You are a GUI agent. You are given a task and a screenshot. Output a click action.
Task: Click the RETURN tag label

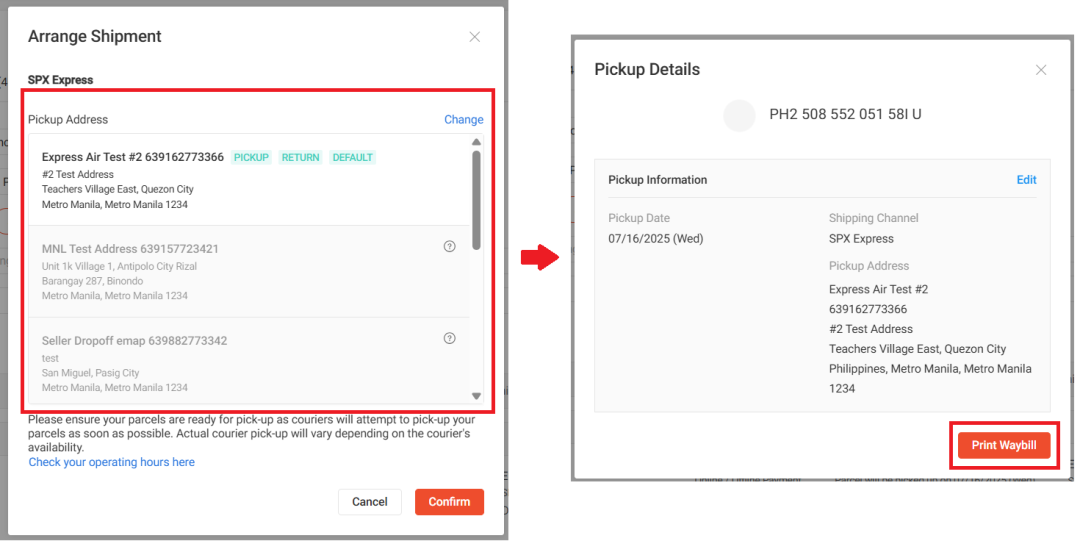[300, 157]
